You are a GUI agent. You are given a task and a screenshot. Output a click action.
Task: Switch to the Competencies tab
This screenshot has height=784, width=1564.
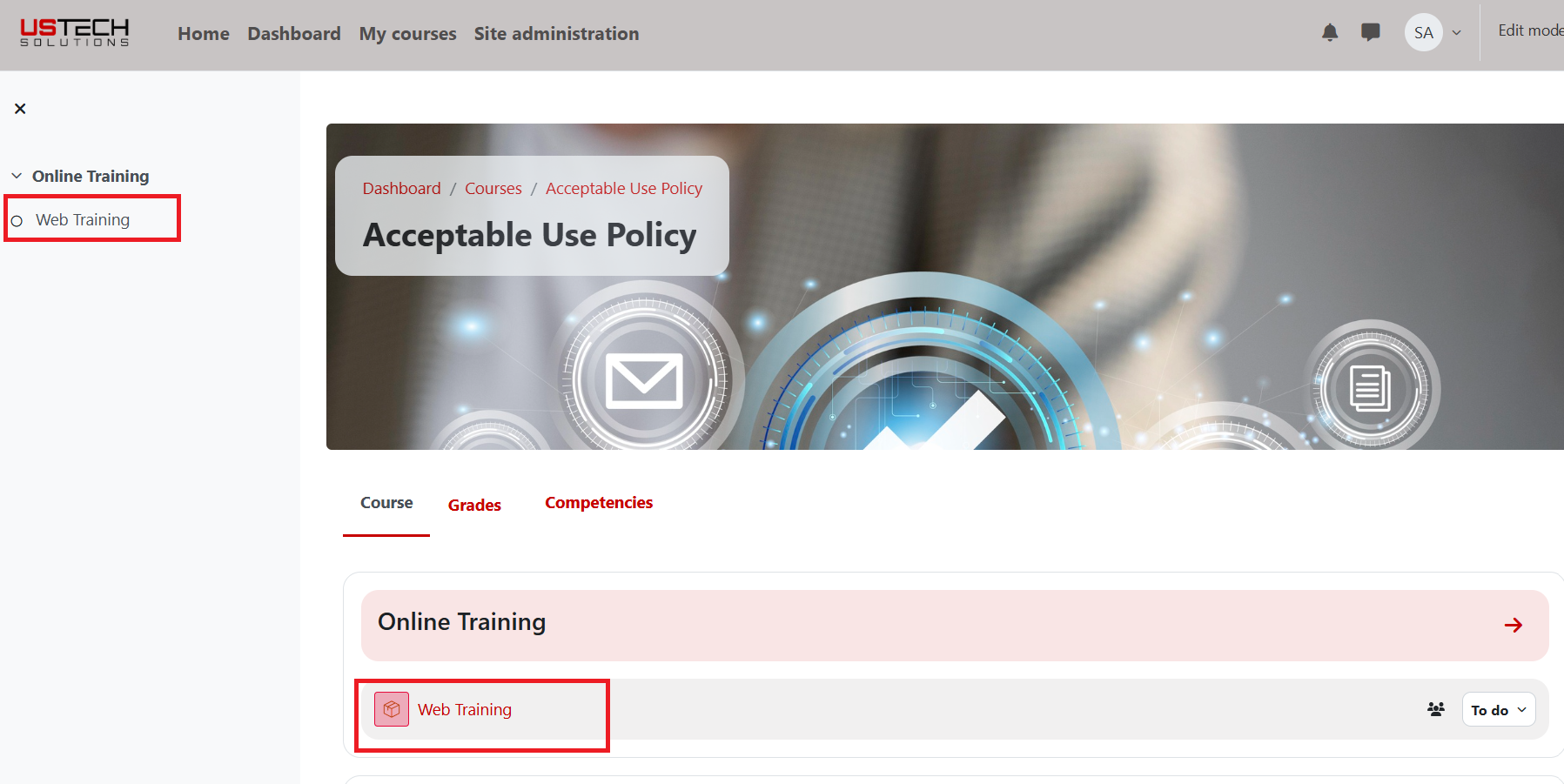pyautogui.click(x=599, y=503)
